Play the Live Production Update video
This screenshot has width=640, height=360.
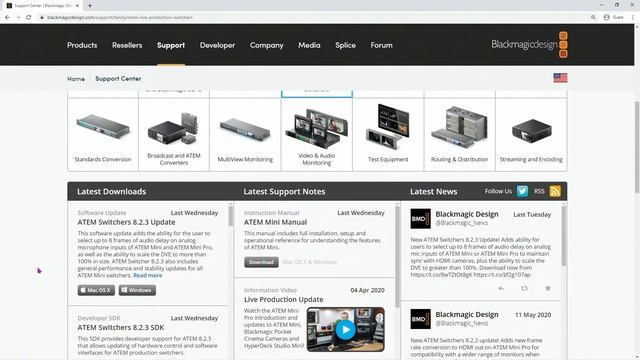tap(346, 329)
